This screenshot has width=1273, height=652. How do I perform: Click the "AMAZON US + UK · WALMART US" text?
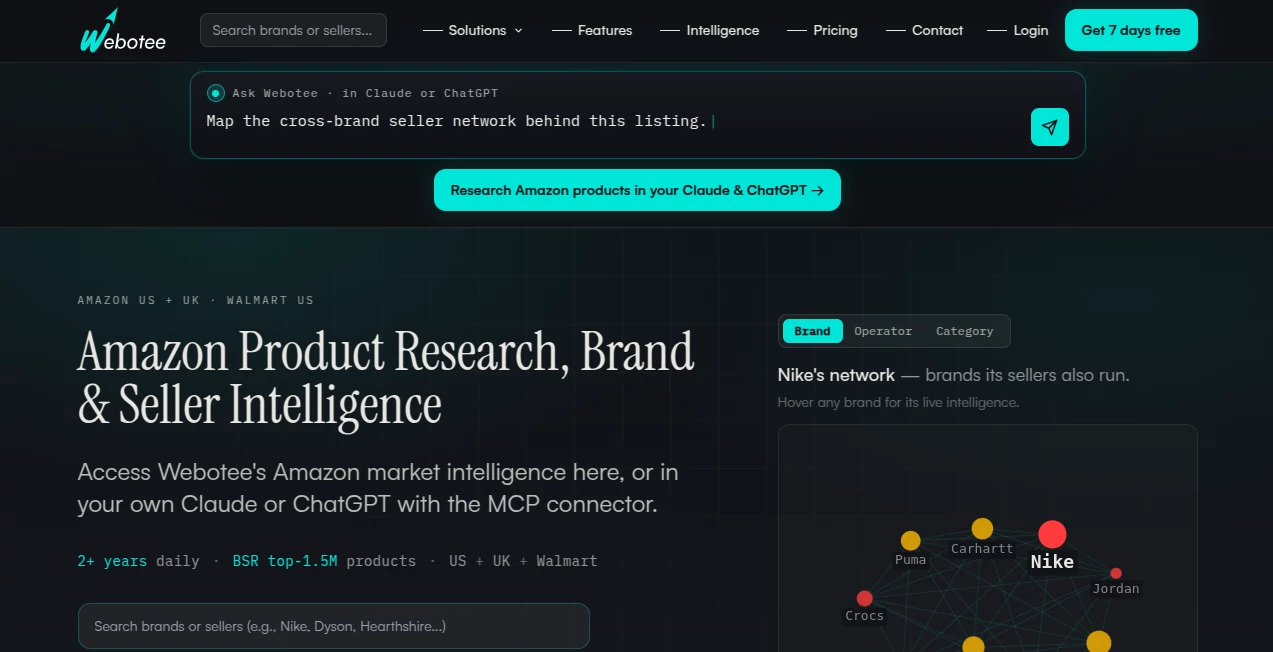click(x=196, y=300)
